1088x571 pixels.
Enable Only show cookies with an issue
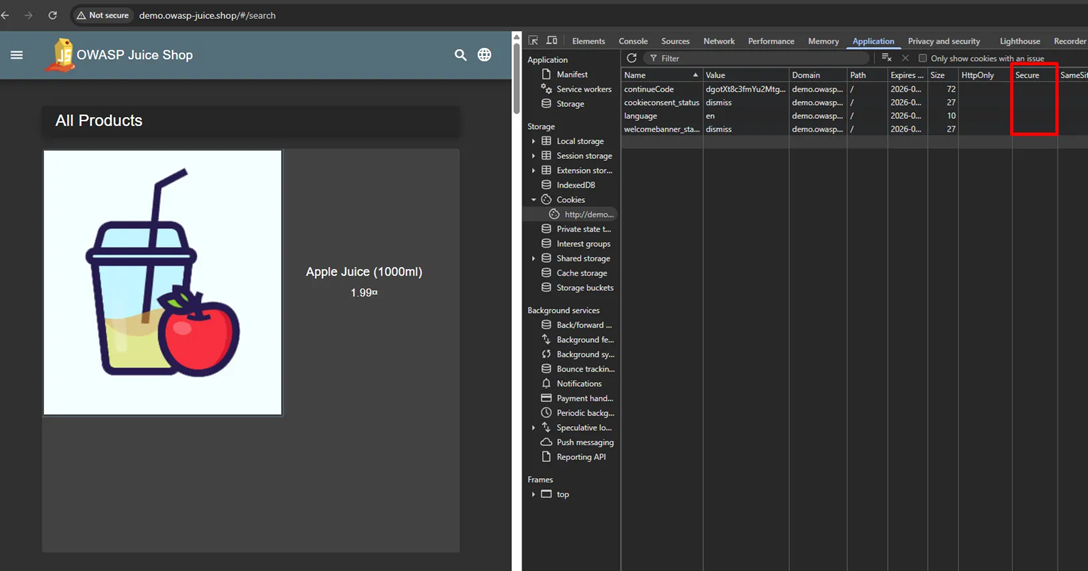(922, 58)
